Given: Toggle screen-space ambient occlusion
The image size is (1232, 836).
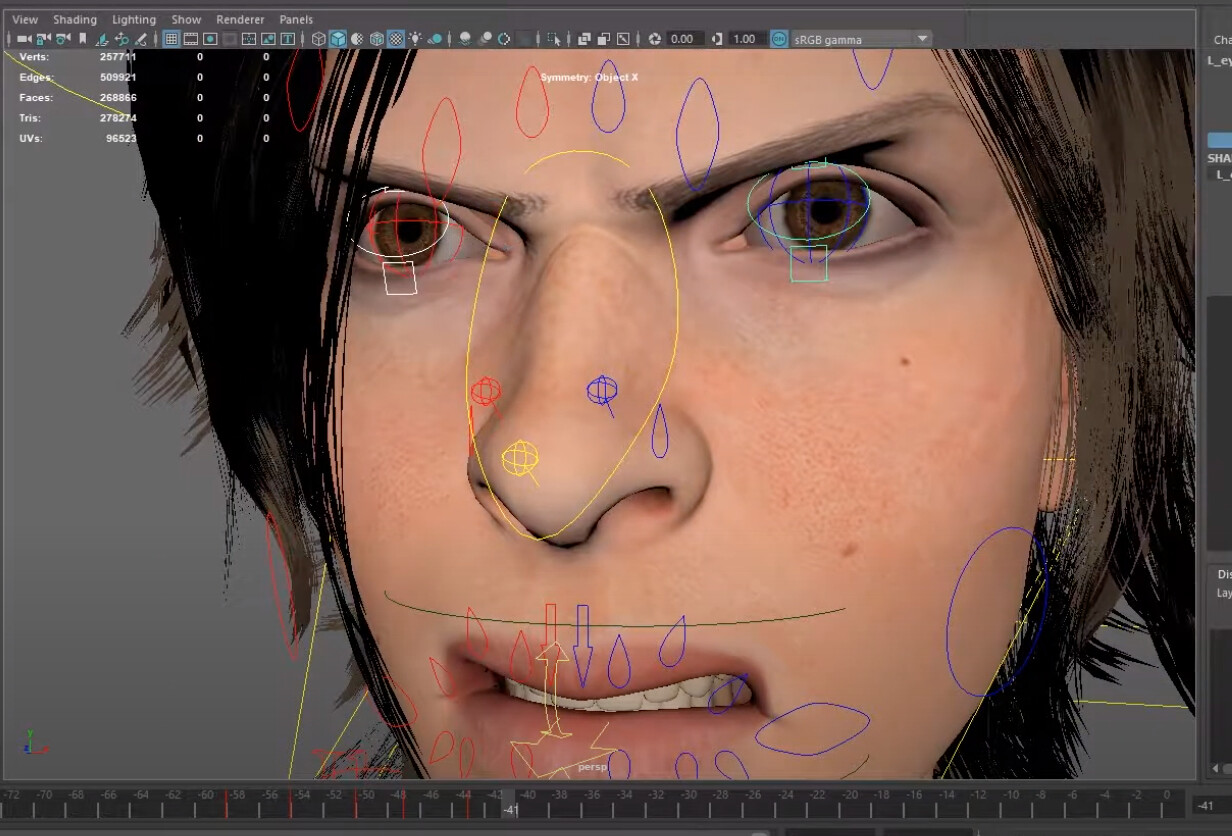Looking at the screenshot, I should click(466, 38).
